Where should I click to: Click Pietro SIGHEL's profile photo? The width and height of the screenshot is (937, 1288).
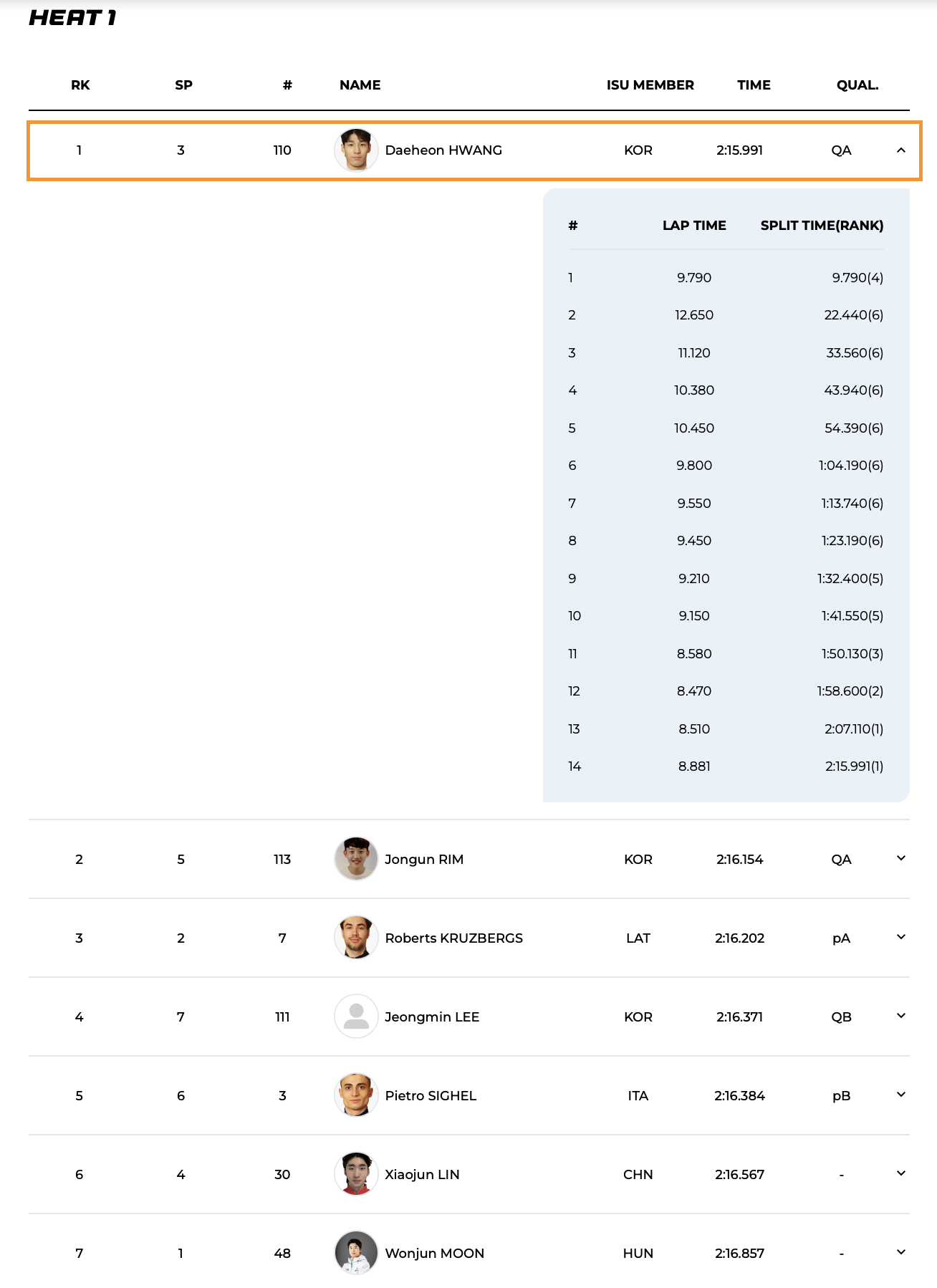point(356,1095)
